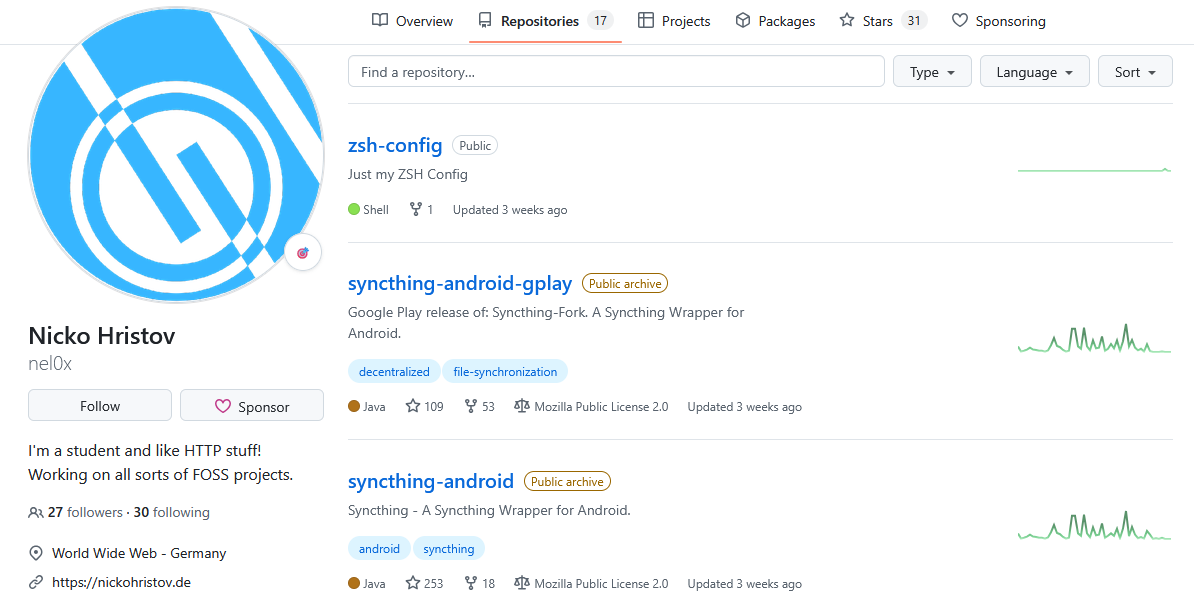Click the license scale icon on syncthing-android-gplay
1194x599 pixels.
pos(521,407)
